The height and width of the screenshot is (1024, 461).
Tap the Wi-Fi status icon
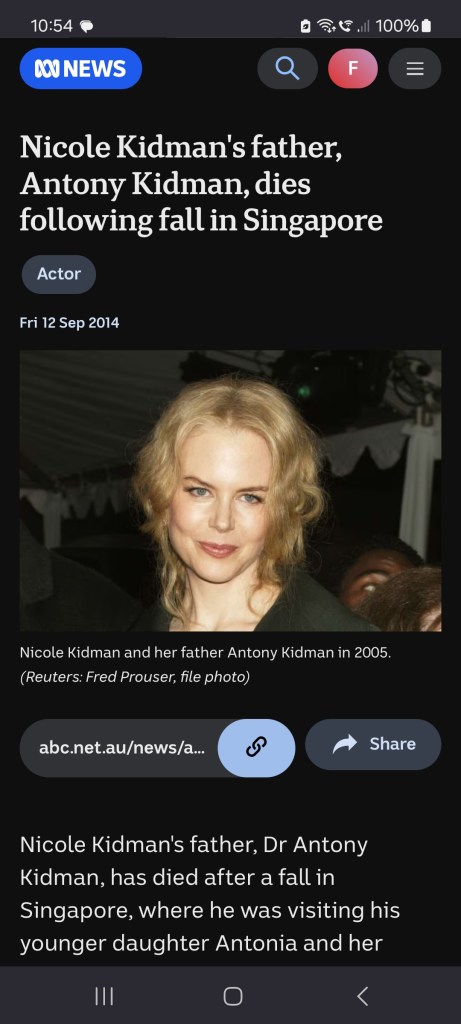tap(326, 25)
